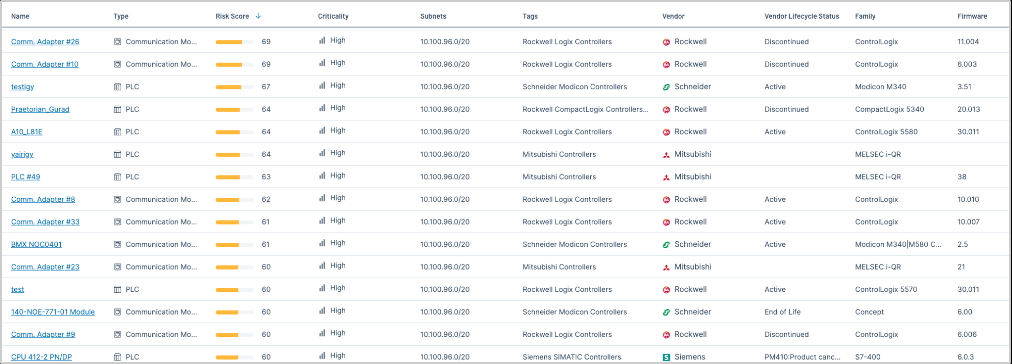Viewport: 1012px width, 364px height.
Task: Click the Vendor column header
Action: pyautogui.click(x=673, y=16)
